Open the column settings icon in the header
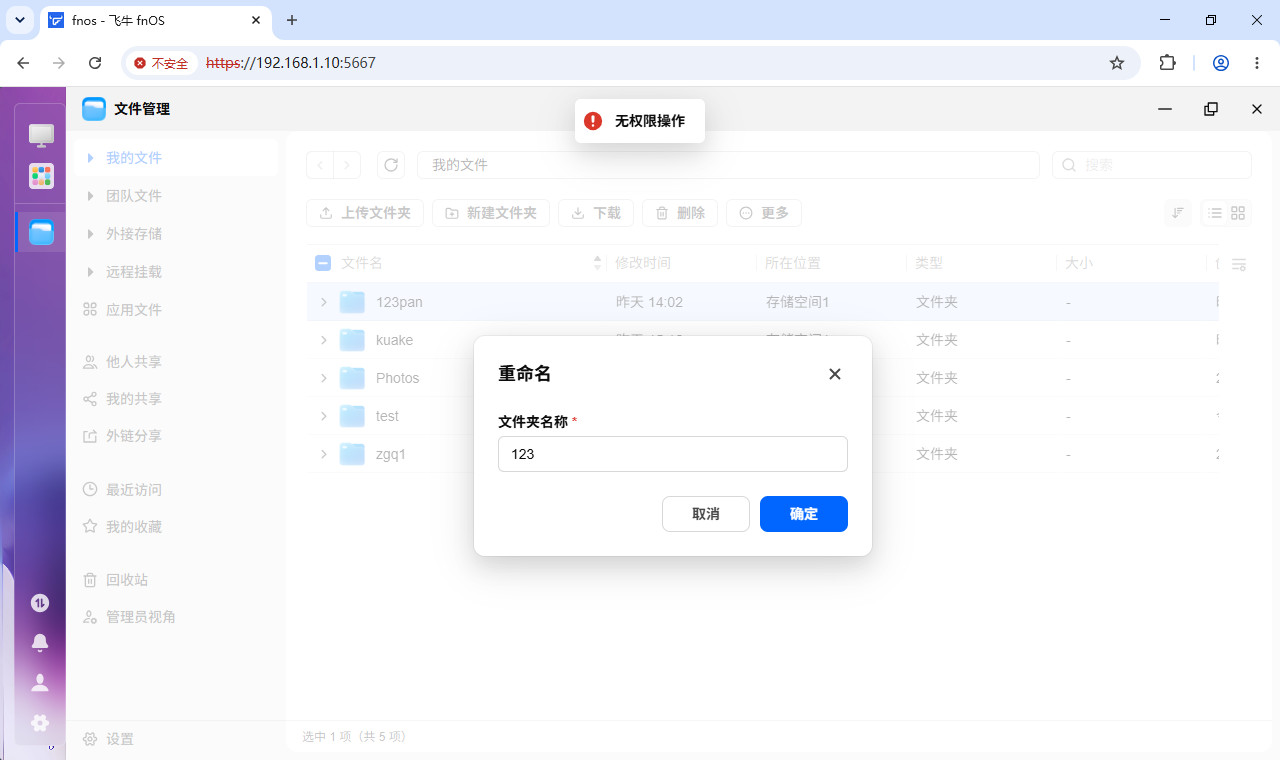 1239,264
